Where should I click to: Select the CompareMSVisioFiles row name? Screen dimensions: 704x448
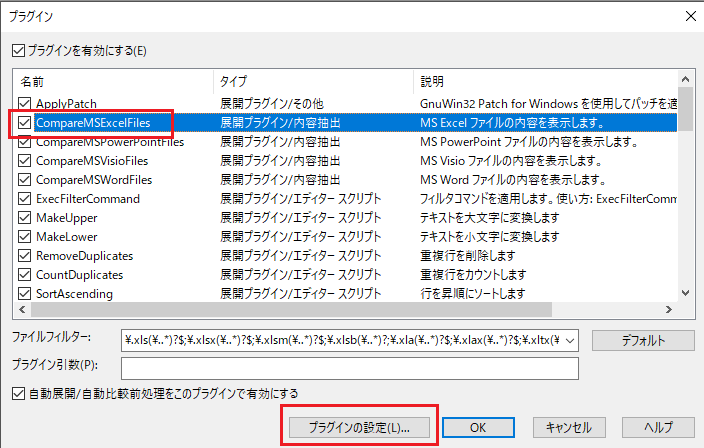[92, 161]
